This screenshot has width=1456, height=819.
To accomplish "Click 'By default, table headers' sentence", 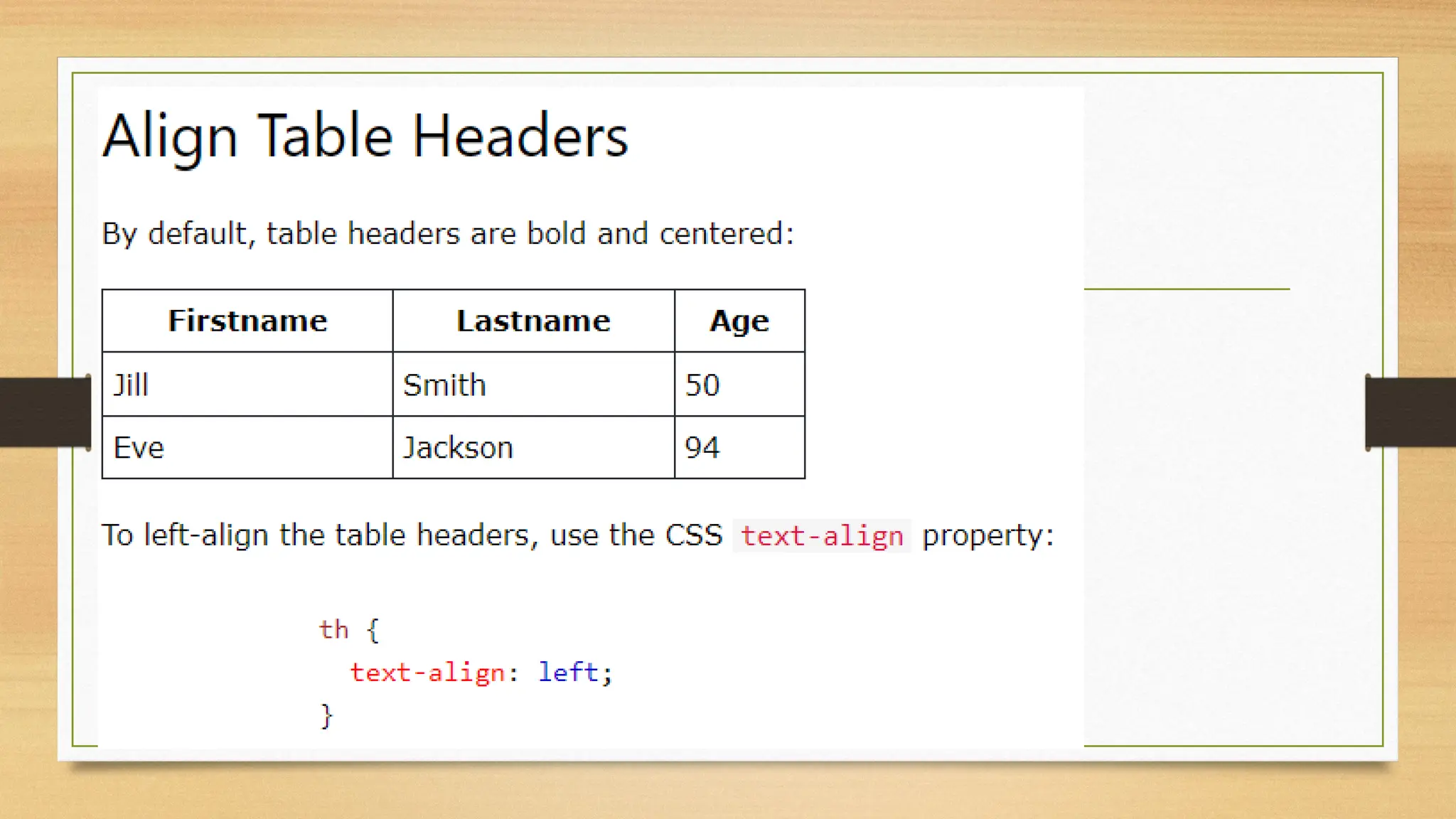I will (x=448, y=234).
